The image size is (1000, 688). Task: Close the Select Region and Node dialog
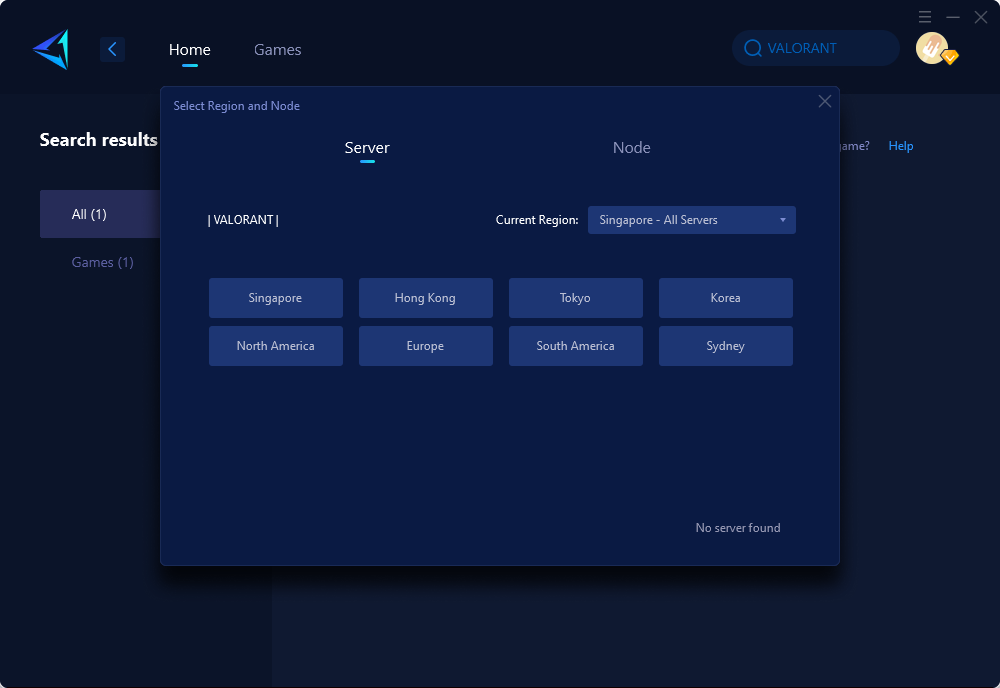[x=825, y=101]
